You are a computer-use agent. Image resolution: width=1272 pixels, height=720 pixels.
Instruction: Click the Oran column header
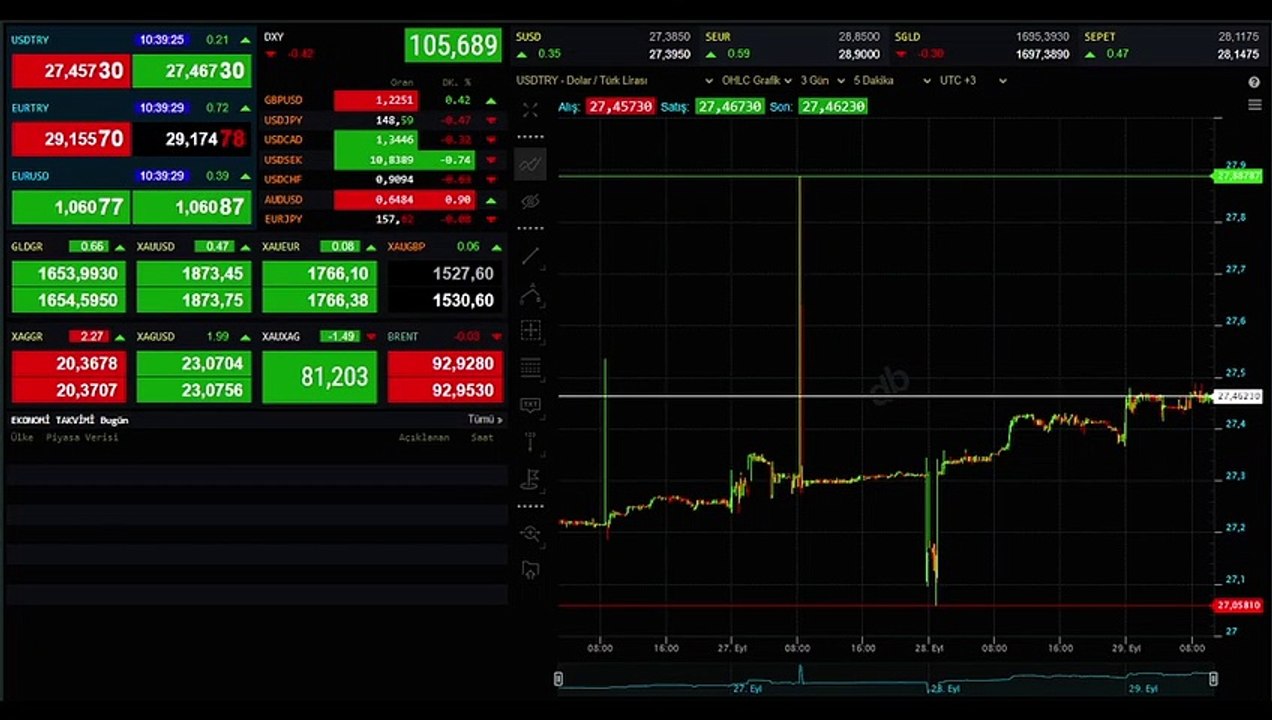click(x=402, y=82)
